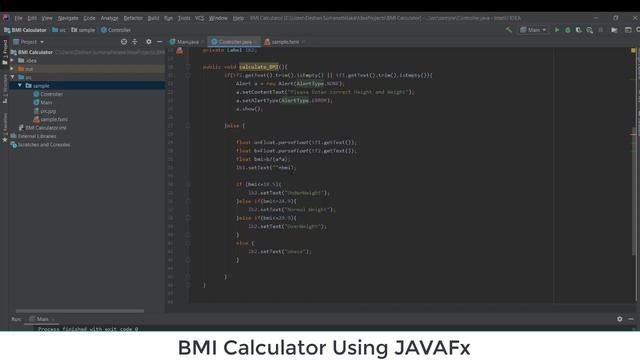Open the Navigate menu
This screenshot has width=640, height=360.
point(68,18)
